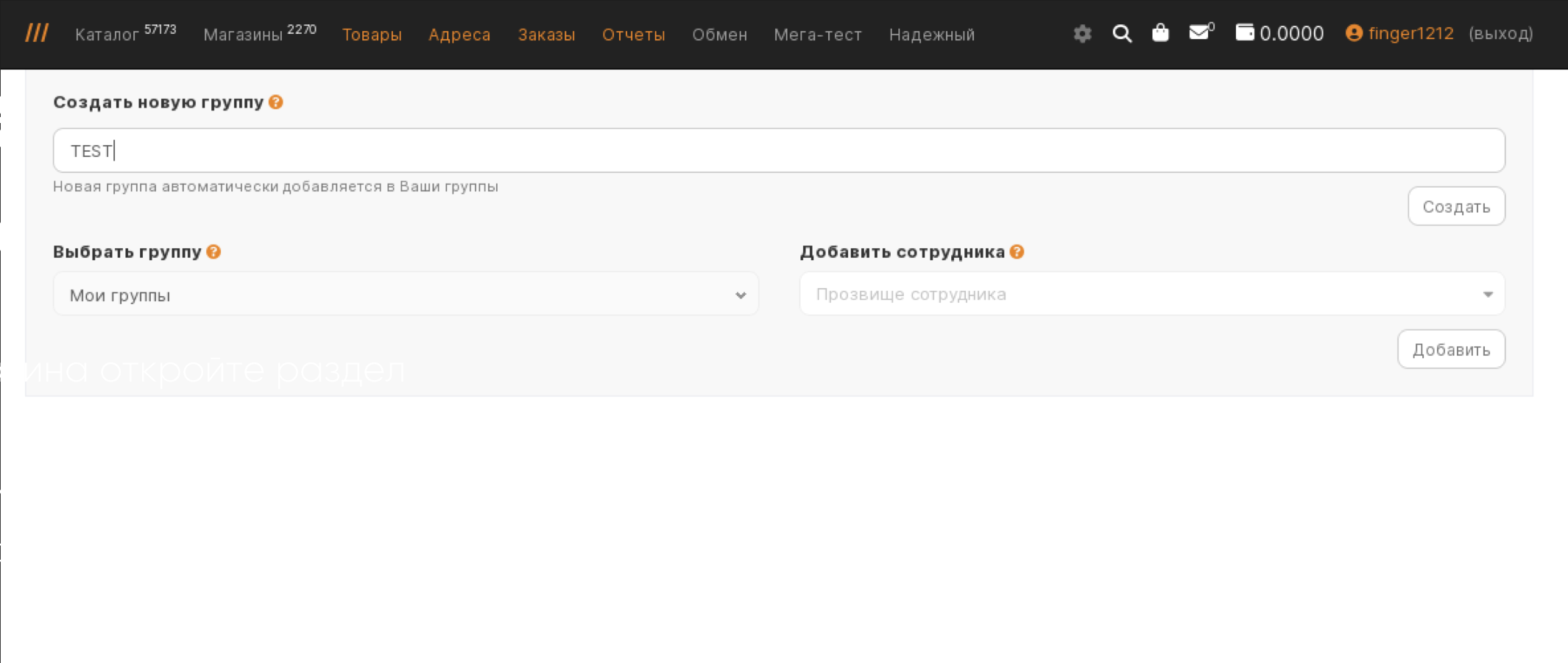
Task: Click help icon beside Добавить сотрудника
Action: [x=1017, y=252]
